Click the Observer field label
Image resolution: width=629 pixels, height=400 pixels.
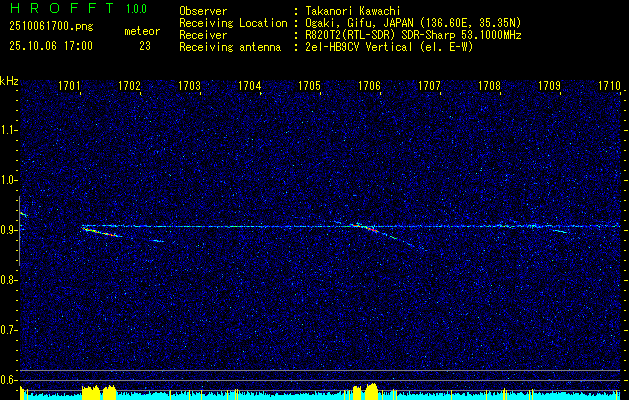click(x=203, y=11)
